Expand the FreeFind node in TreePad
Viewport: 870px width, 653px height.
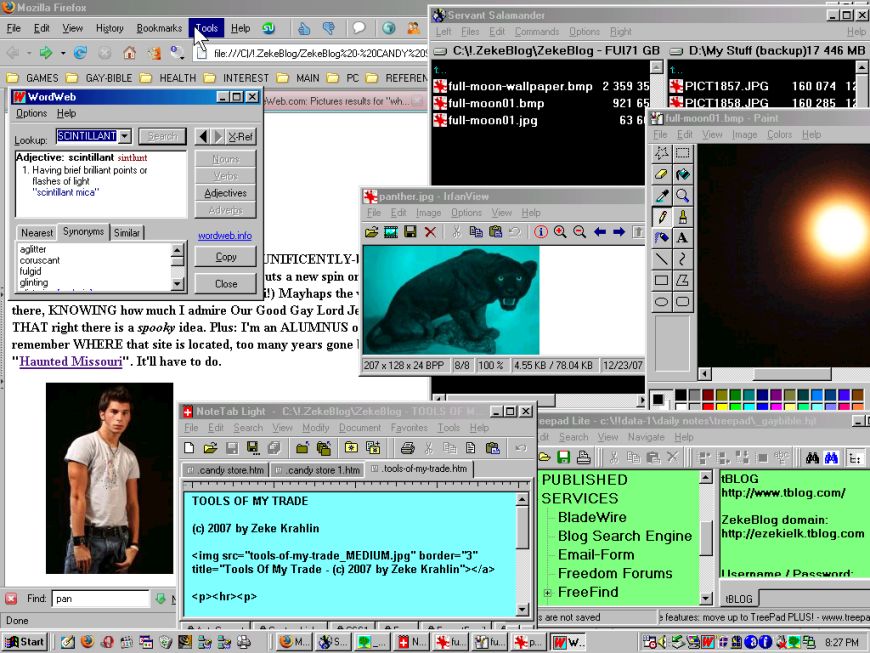pyautogui.click(x=548, y=593)
